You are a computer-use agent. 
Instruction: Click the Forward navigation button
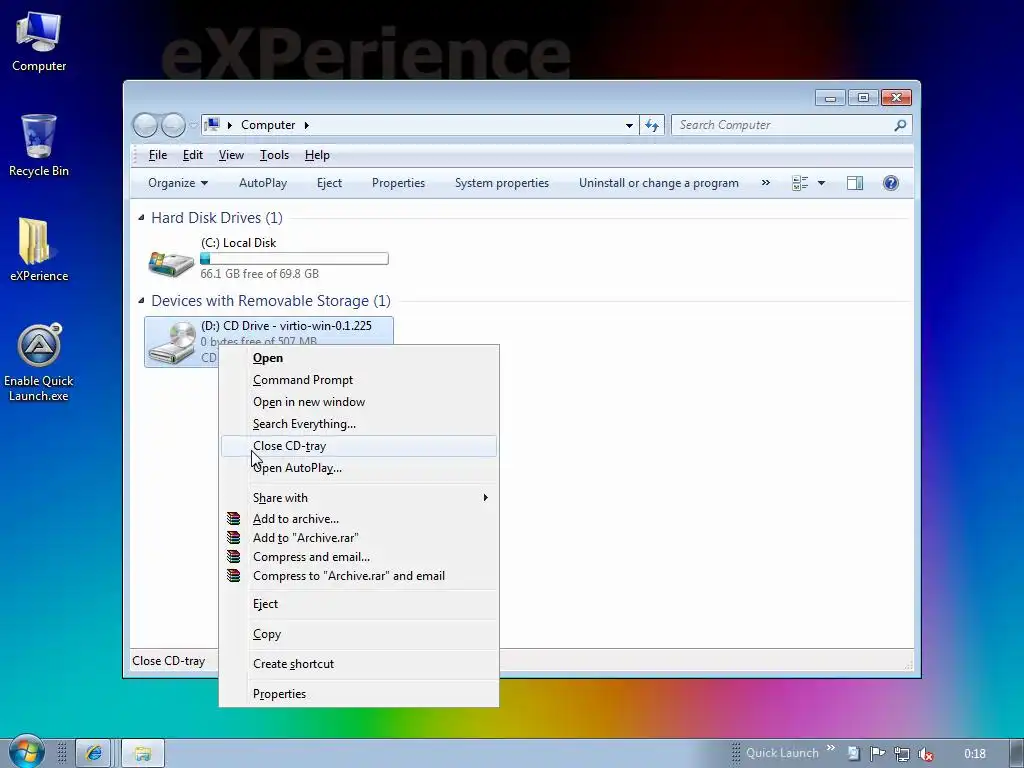[x=173, y=125]
